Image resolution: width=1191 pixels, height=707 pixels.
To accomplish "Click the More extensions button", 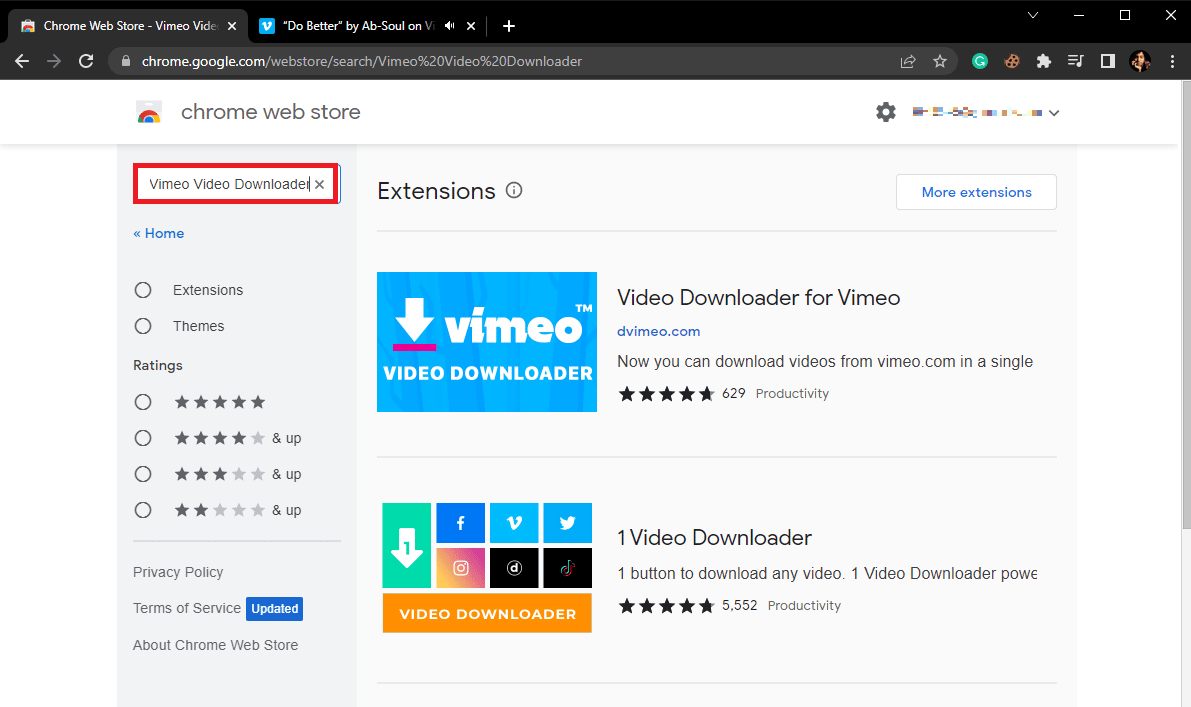I will click(x=976, y=192).
